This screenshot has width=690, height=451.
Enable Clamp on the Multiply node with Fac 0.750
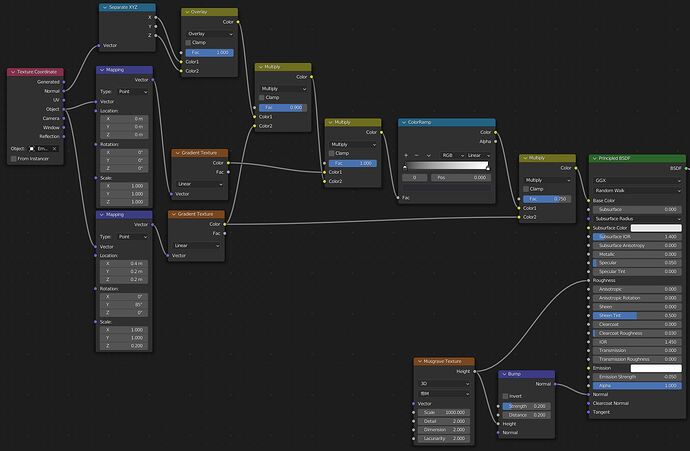(x=526, y=189)
